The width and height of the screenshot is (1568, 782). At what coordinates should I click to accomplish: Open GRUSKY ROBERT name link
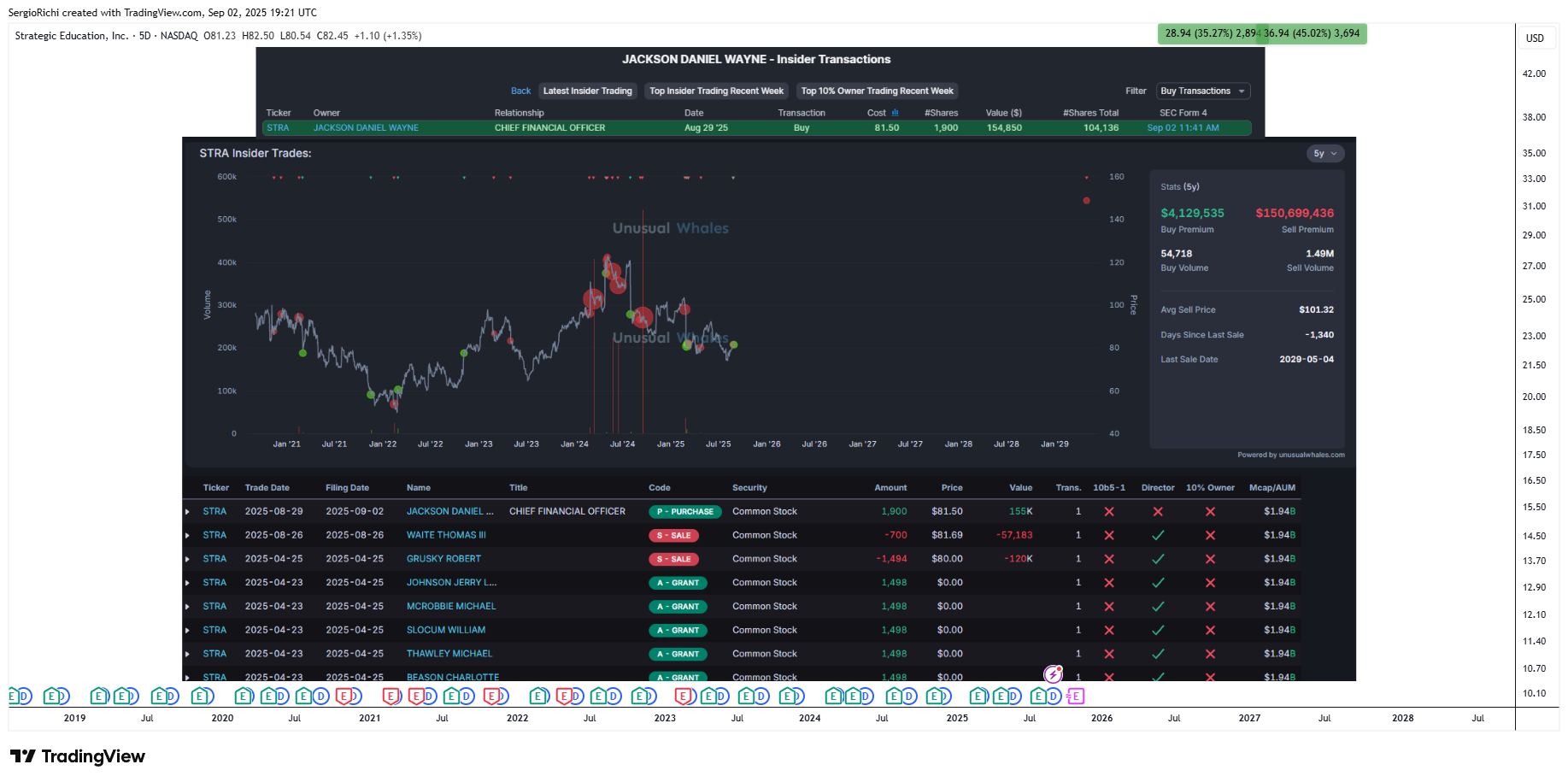coord(443,559)
